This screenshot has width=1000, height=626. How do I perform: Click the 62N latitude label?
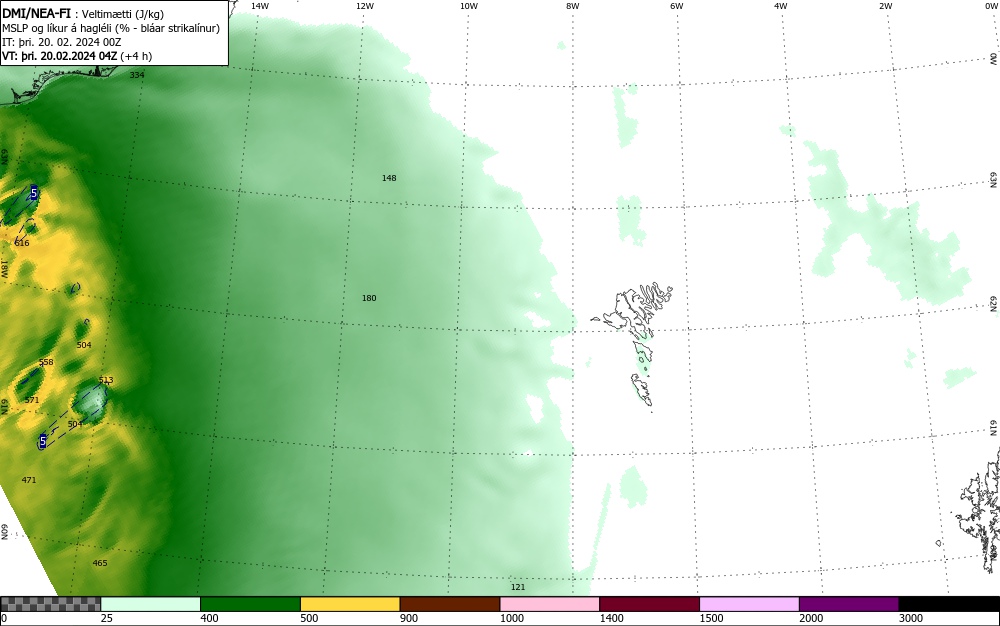coord(994,303)
